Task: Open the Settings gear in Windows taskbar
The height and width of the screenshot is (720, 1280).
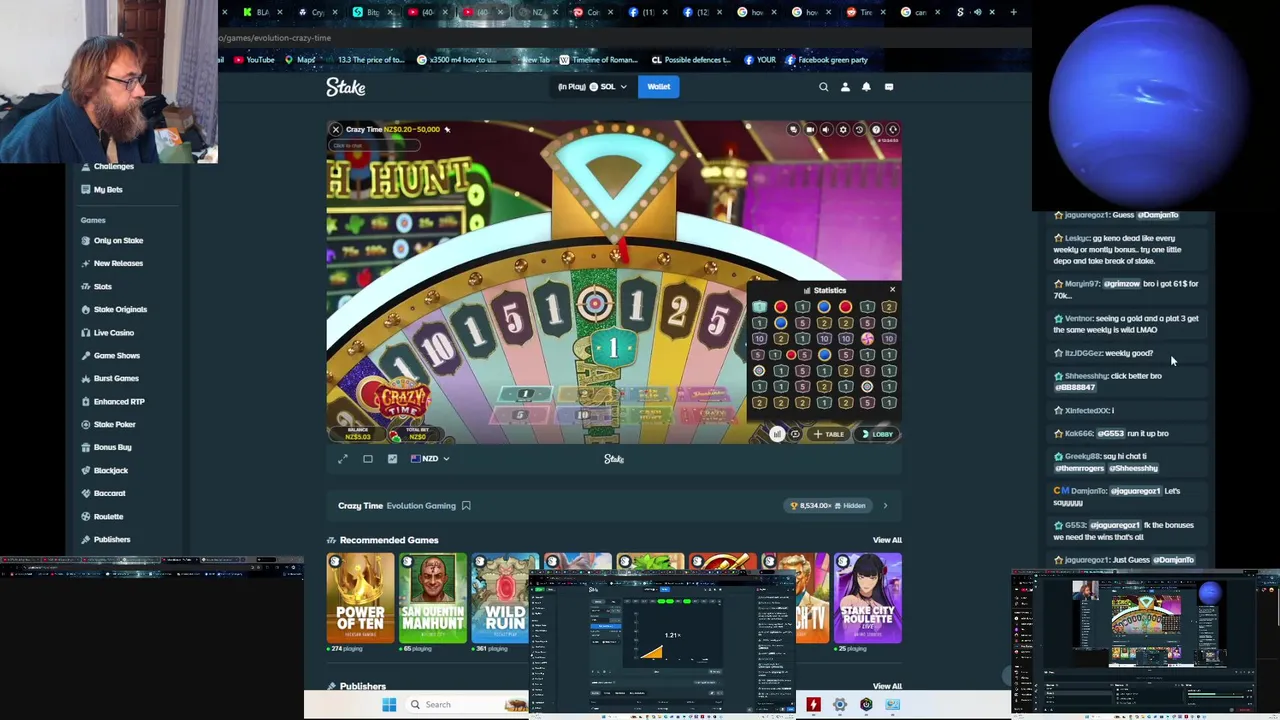Action: [x=840, y=704]
